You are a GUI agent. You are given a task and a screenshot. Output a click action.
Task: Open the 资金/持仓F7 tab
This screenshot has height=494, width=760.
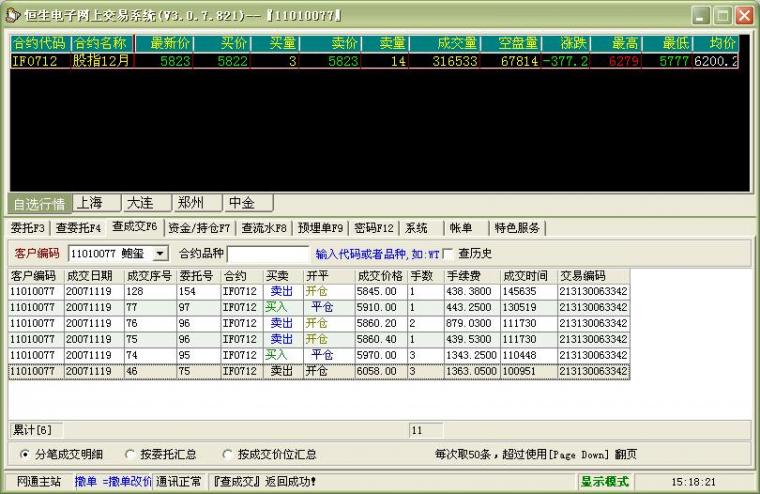click(x=199, y=228)
